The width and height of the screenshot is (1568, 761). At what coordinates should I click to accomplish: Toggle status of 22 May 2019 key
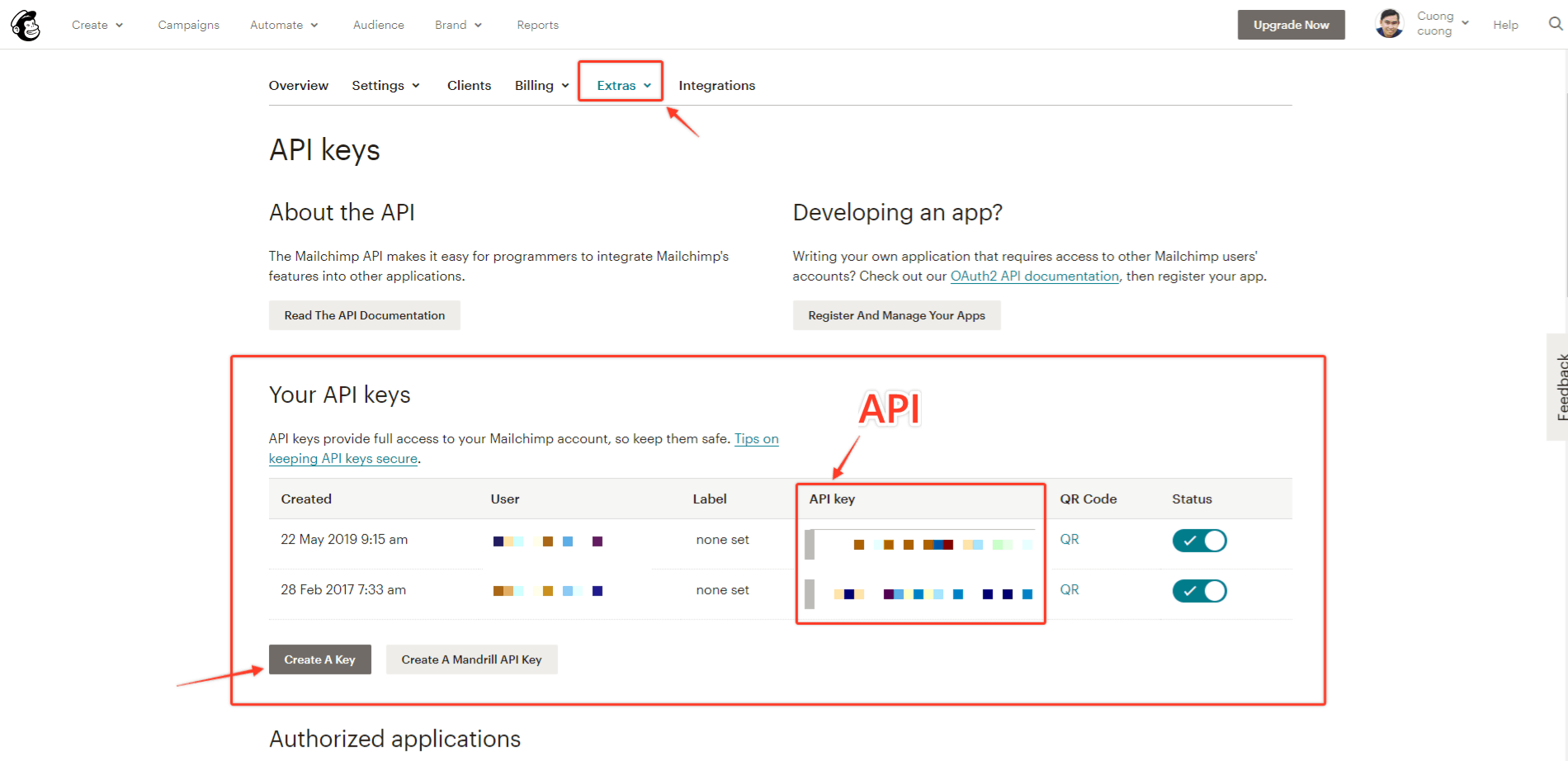point(1199,541)
